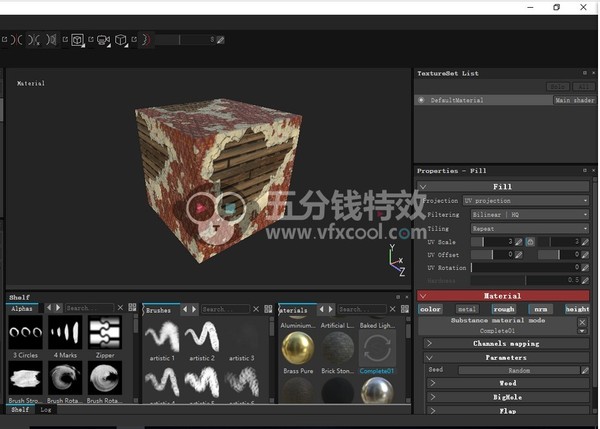Expand the Channels mapping section

pos(505,343)
